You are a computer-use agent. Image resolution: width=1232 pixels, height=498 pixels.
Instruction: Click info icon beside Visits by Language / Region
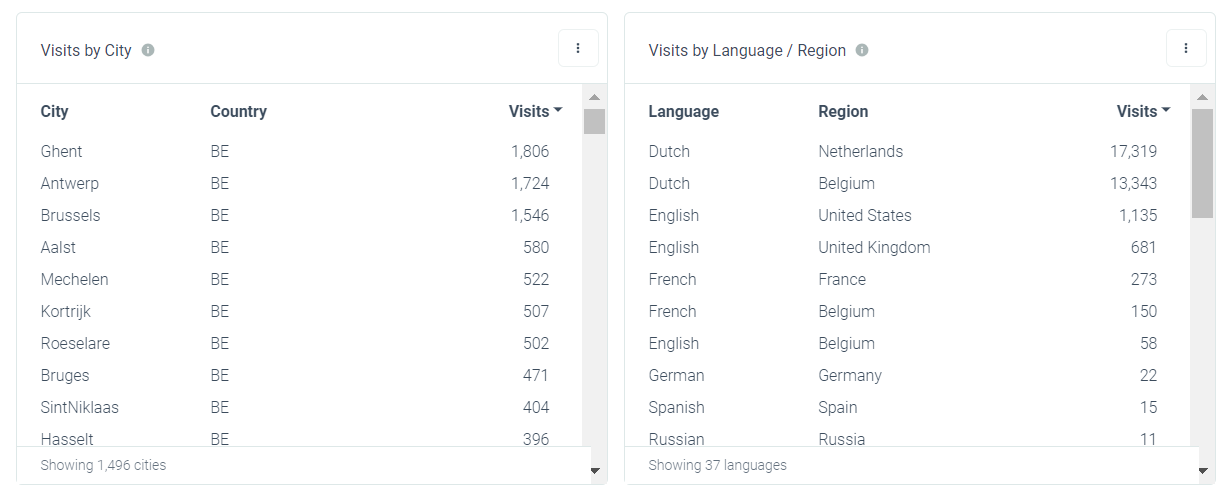click(x=862, y=50)
